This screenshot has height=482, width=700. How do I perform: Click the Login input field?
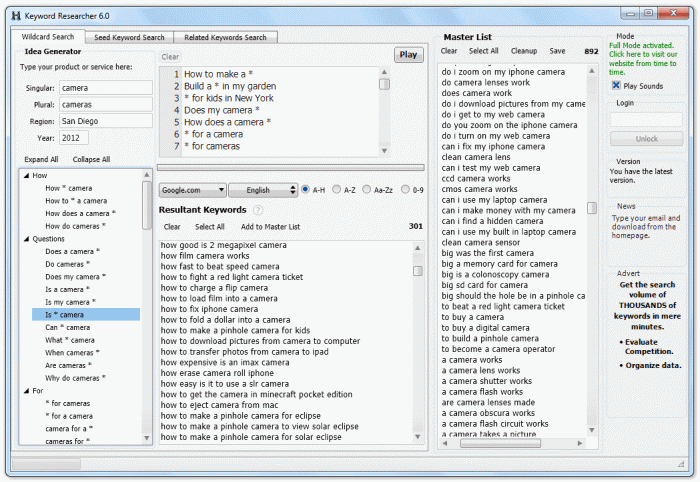[646, 119]
